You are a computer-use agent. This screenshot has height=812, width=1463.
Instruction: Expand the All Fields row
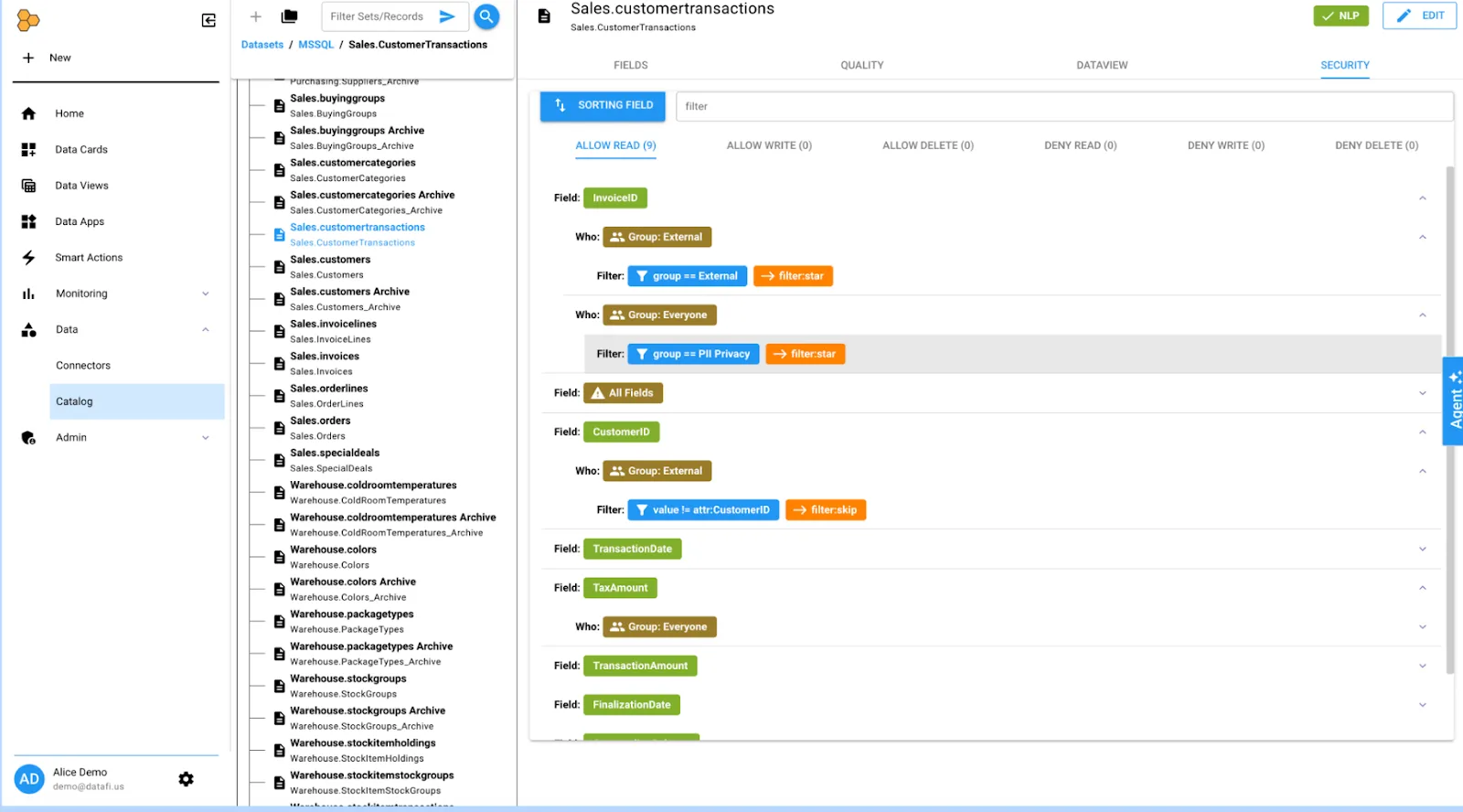[x=1422, y=393]
